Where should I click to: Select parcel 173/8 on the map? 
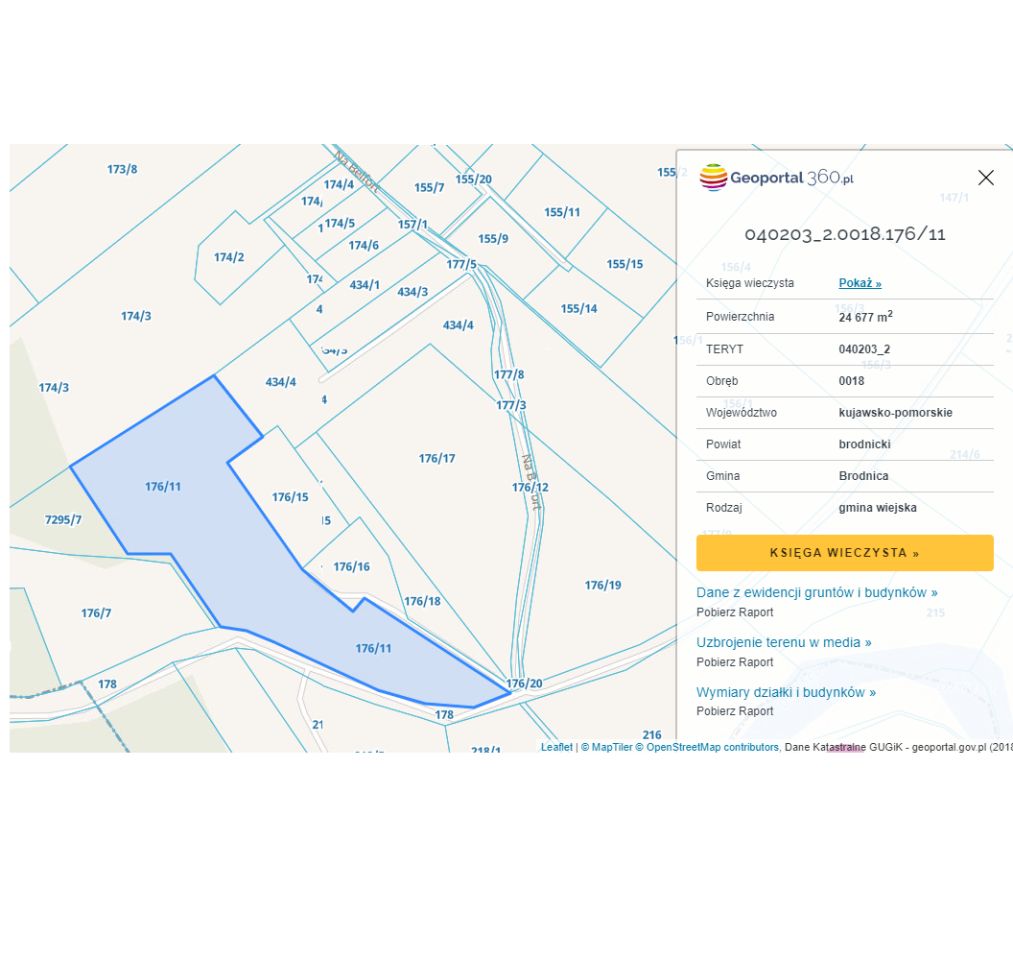tap(121, 169)
